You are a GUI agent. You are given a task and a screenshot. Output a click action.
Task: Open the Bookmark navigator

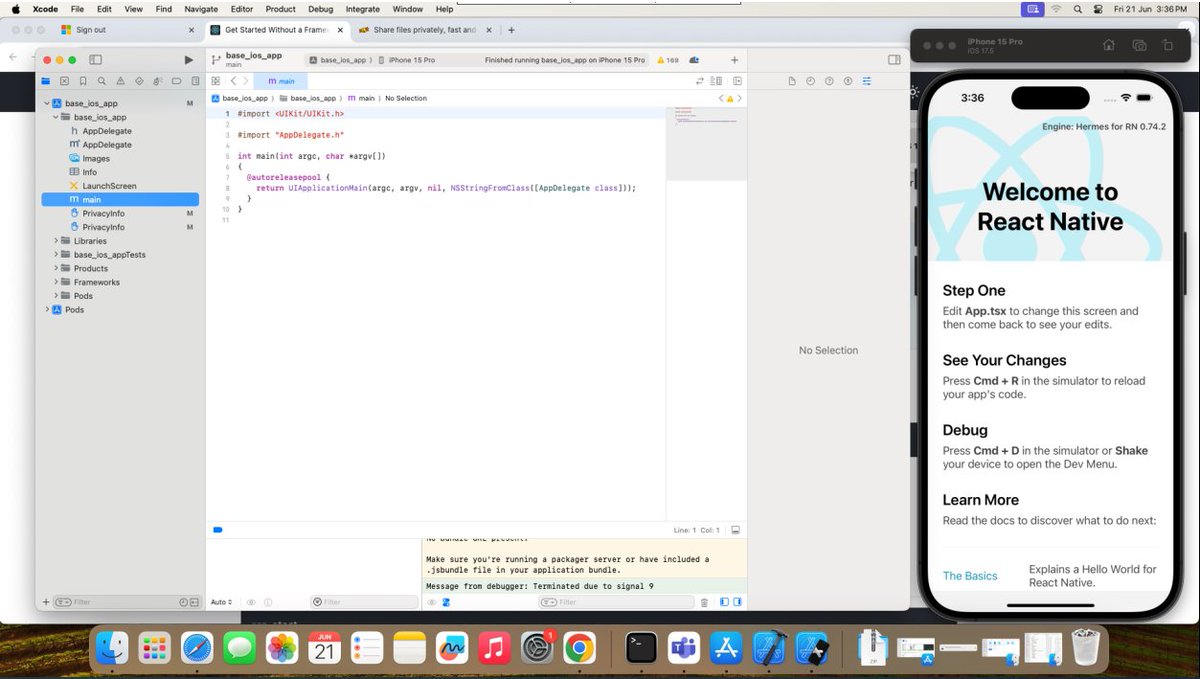point(83,81)
